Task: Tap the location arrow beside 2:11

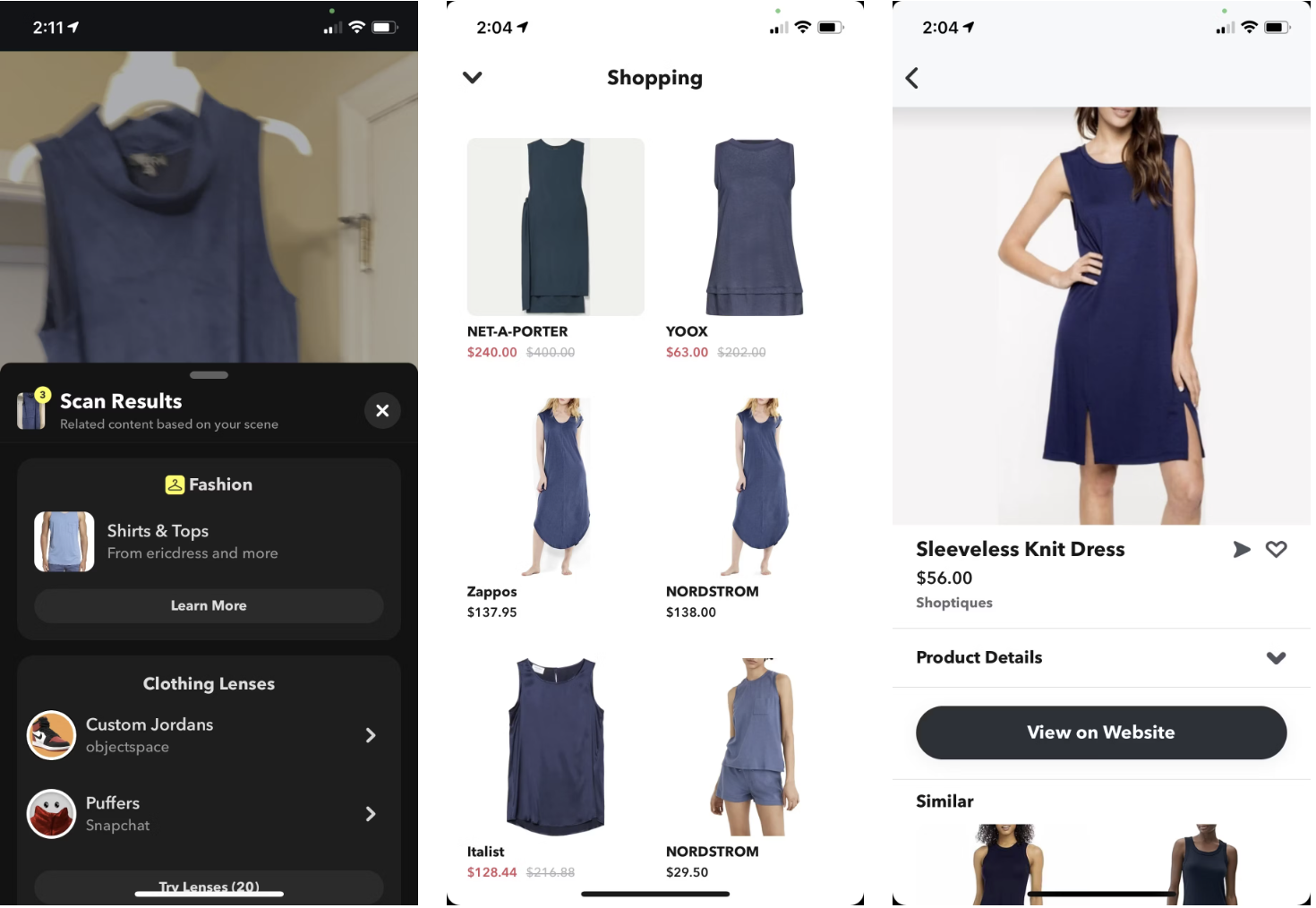Action: (x=73, y=28)
